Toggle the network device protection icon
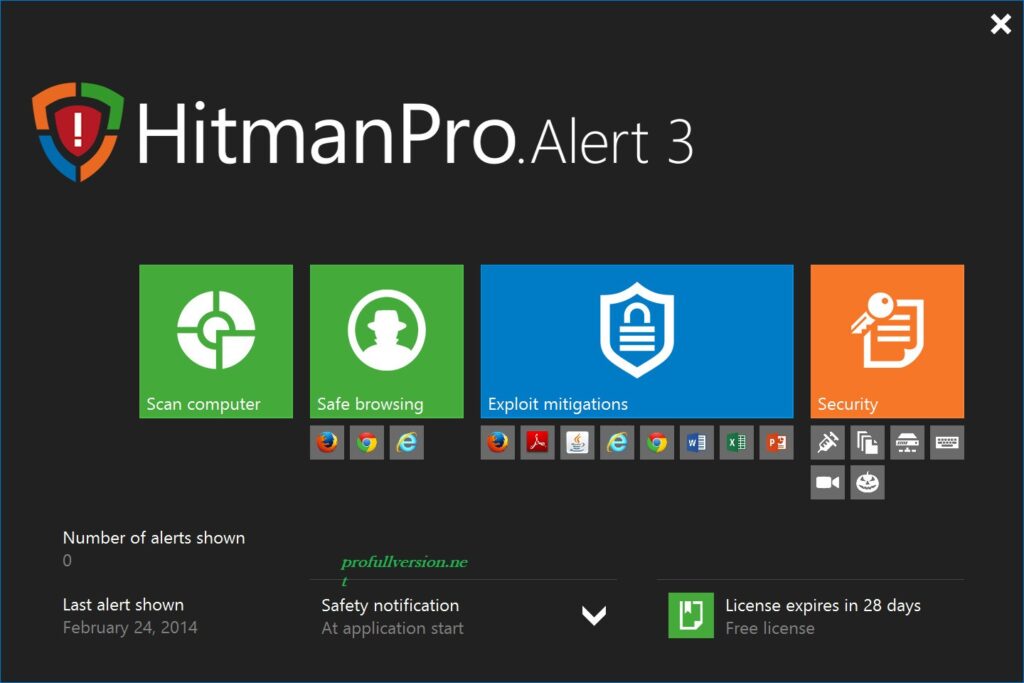 pyautogui.click(x=907, y=442)
